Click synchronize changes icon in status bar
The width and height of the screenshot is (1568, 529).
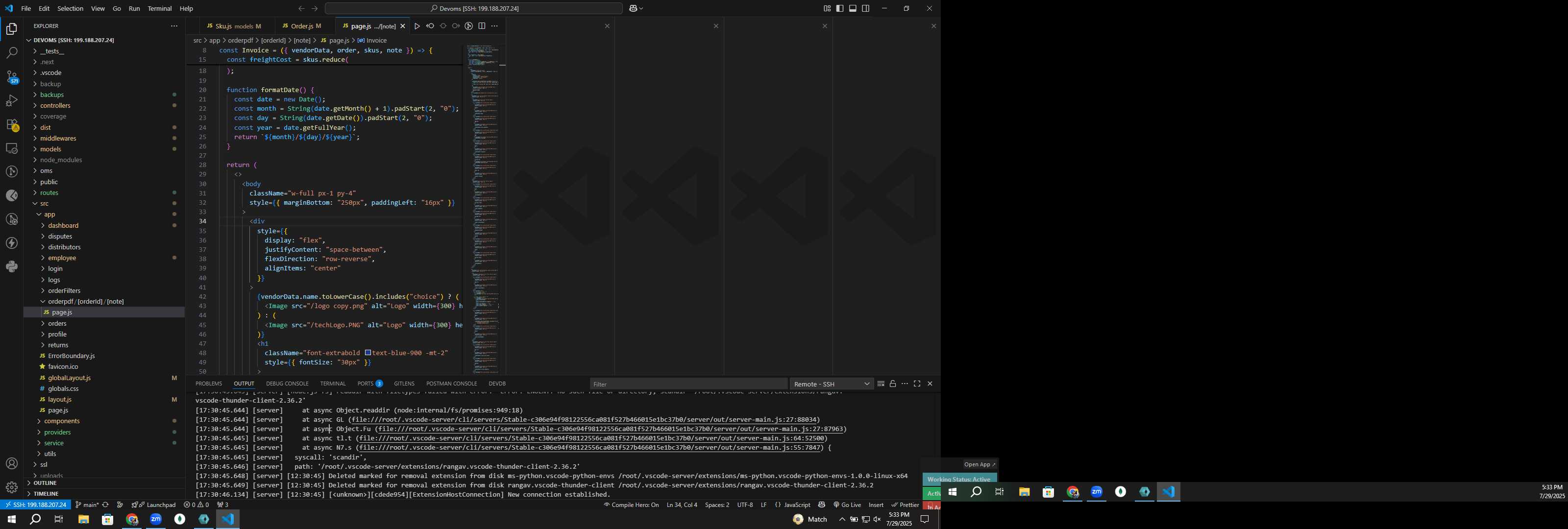pyautogui.click(x=106, y=505)
